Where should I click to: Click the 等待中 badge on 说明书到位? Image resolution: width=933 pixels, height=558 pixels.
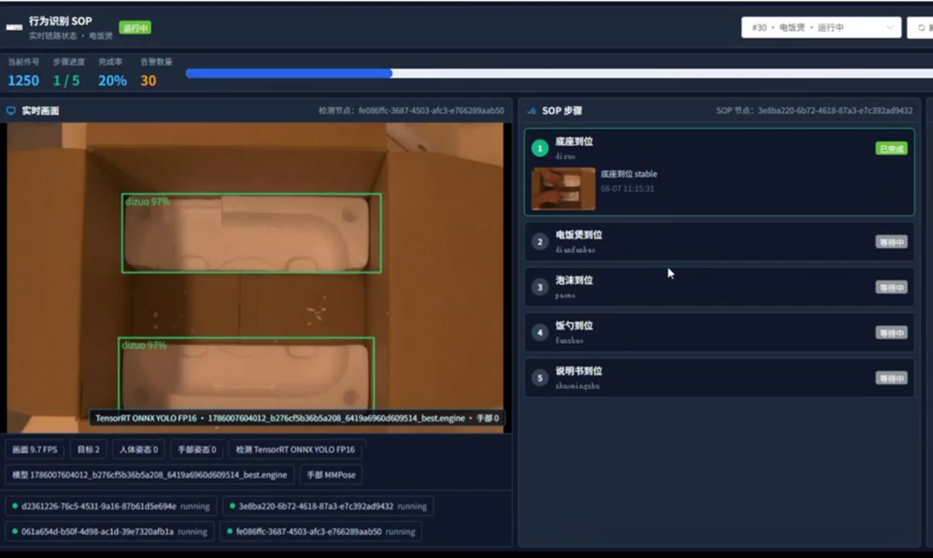click(891, 378)
